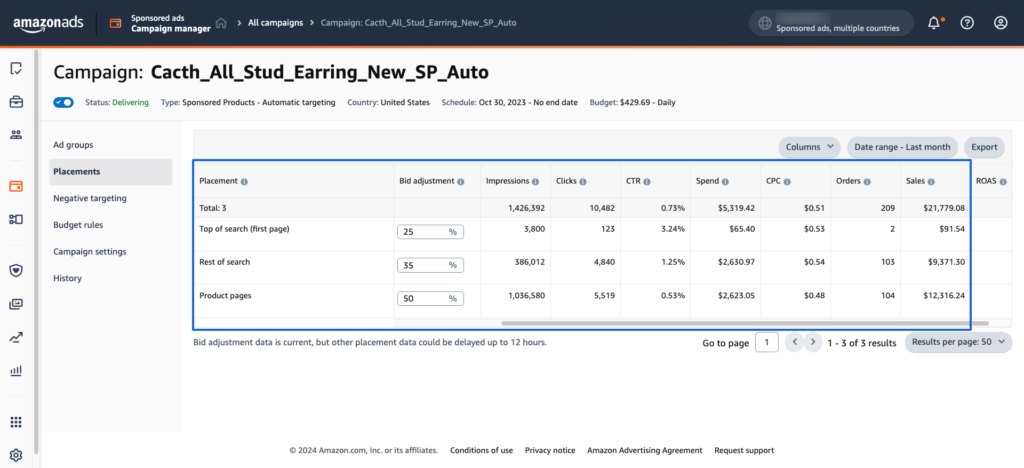Click info icon next to Orders header
The image size is (1024, 468).
(x=865, y=181)
